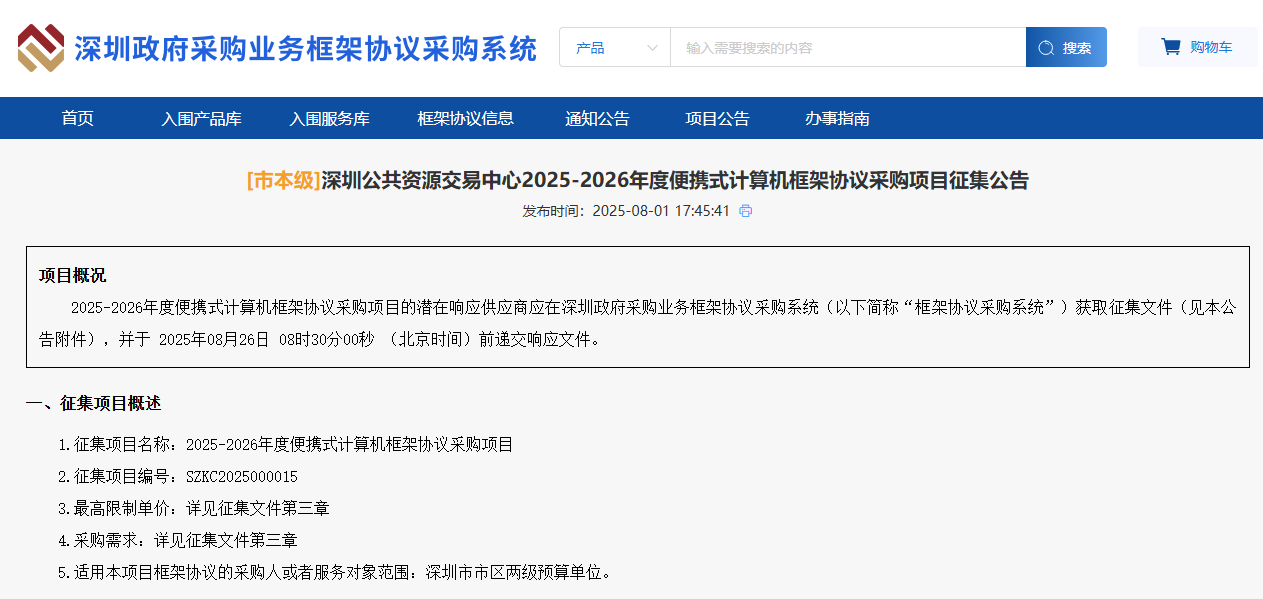This screenshot has width=1263, height=599.
Task: Open the 2025-2026年度便携式计算机 announcement title link
Action: click(x=631, y=181)
